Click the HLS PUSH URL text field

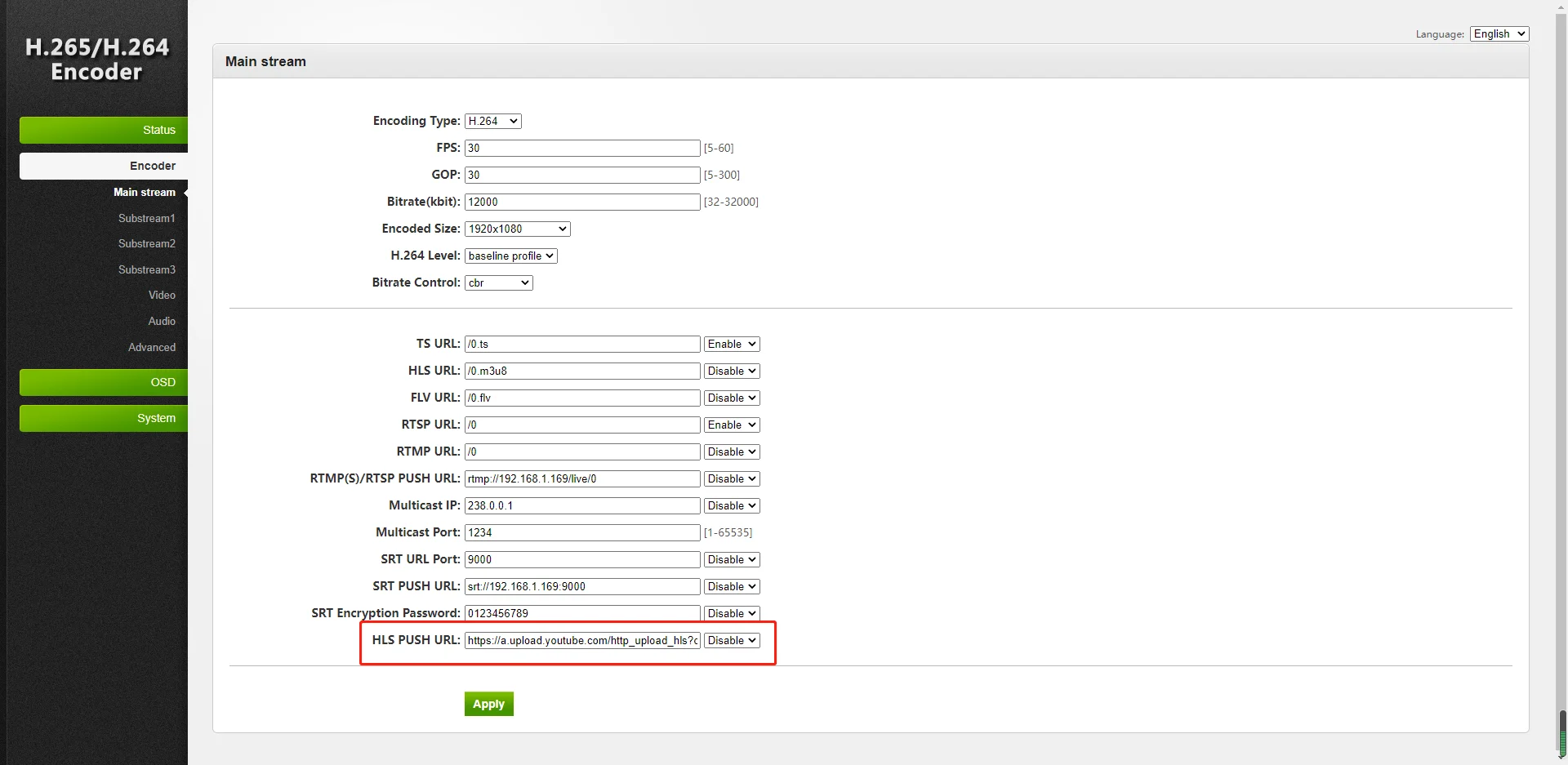point(582,640)
